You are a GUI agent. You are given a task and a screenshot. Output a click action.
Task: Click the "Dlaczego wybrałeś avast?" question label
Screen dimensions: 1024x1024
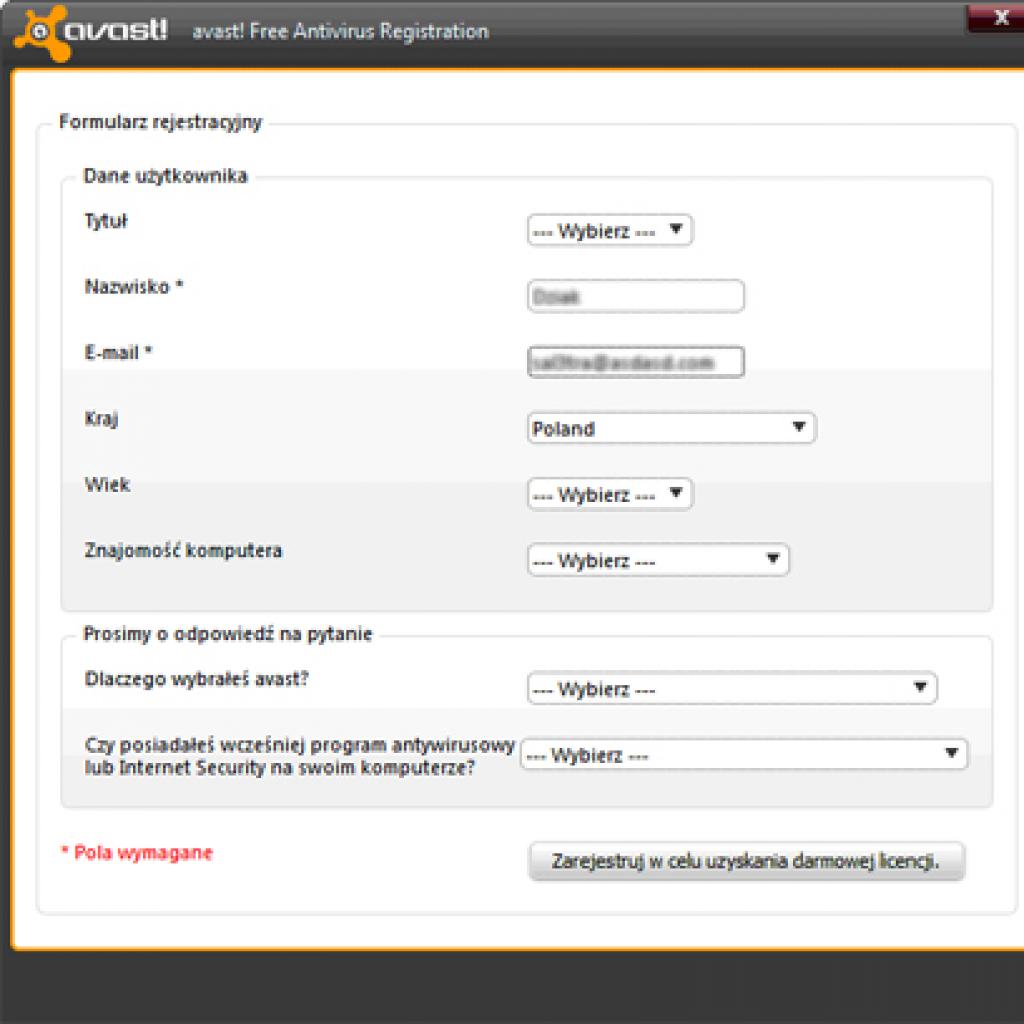tap(197, 679)
